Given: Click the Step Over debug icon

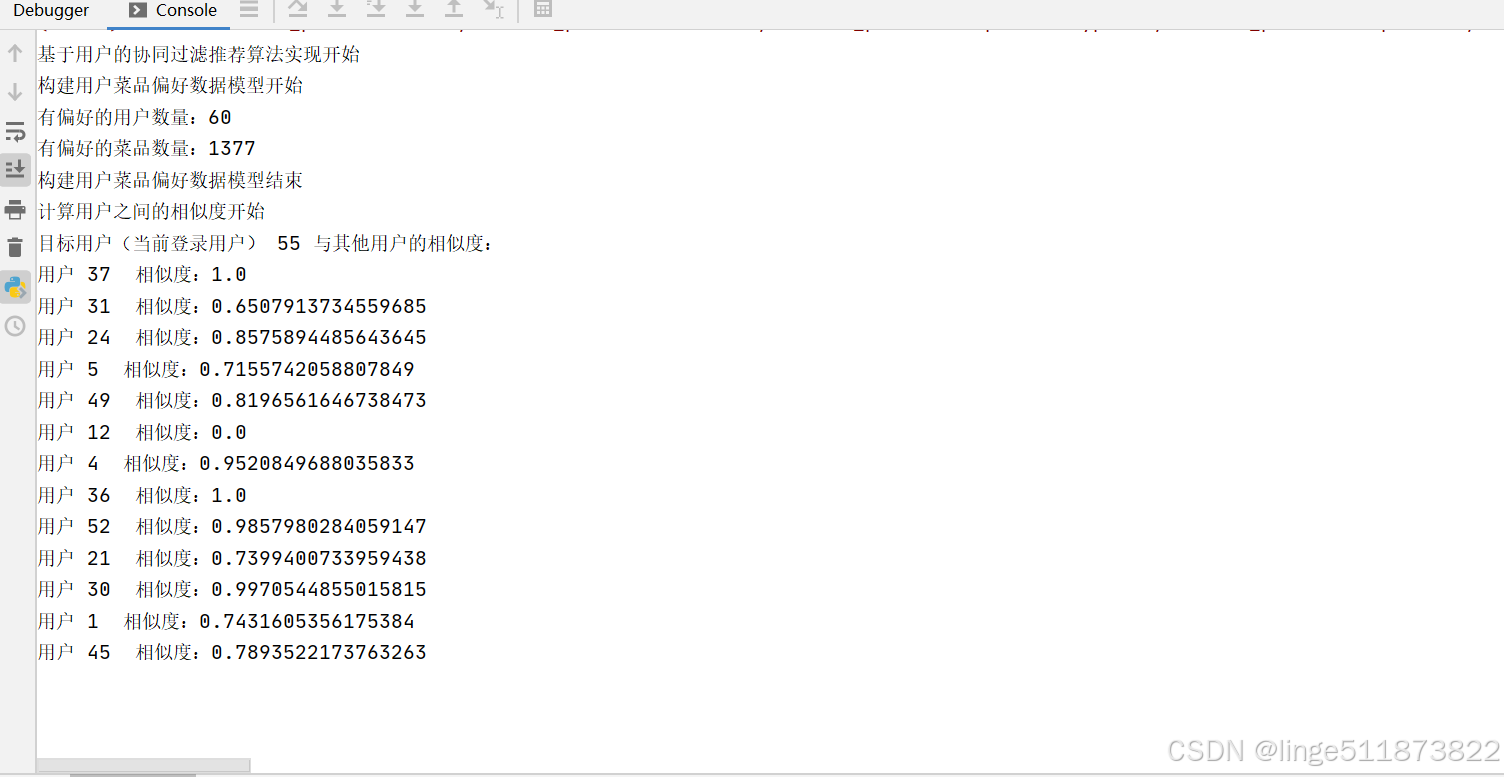Looking at the screenshot, I should (x=298, y=9).
